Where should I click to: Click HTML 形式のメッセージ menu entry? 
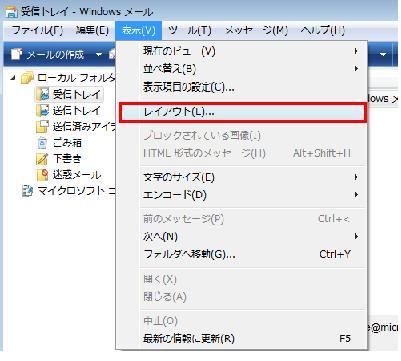click(x=242, y=153)
